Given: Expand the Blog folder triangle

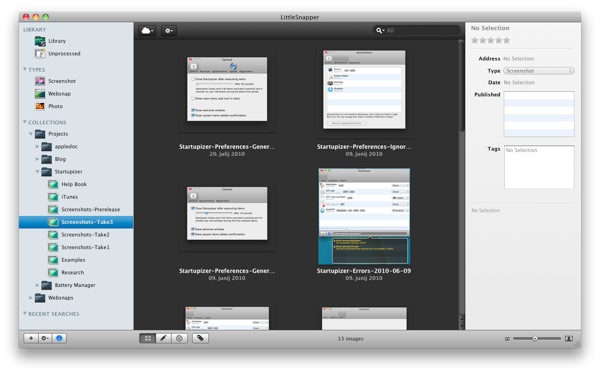Looking at the screenshot, I should point(37,159).
